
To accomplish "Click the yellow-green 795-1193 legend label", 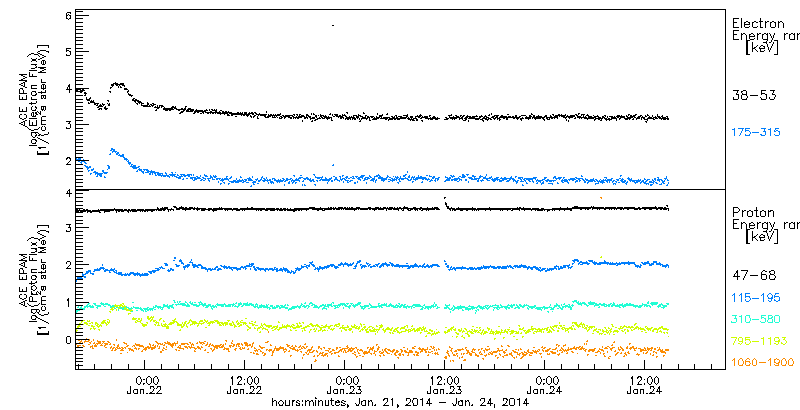I will (759, 341).
